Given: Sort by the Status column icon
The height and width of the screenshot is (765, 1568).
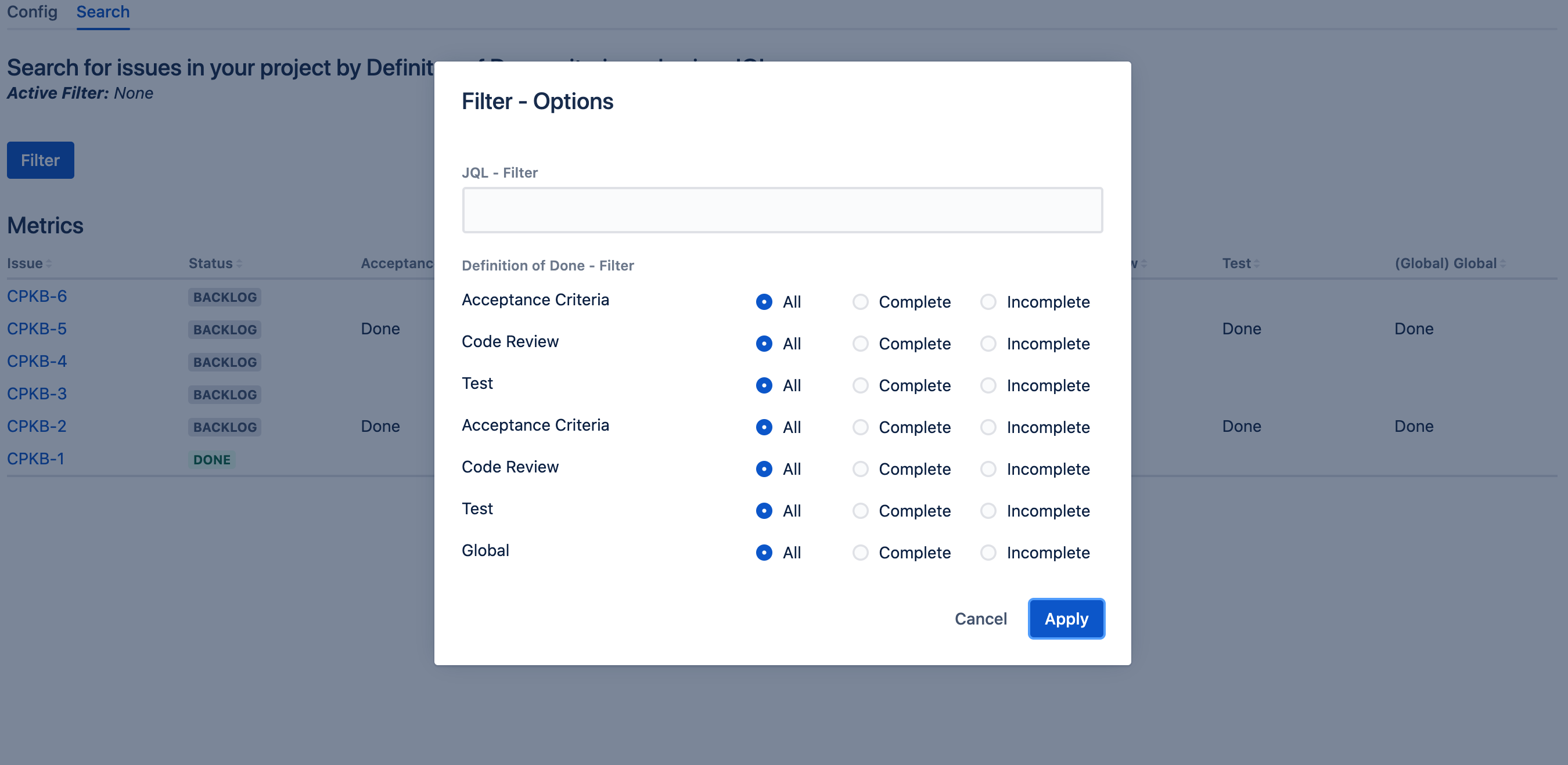Looking at the screenshot, I should 239,264.
